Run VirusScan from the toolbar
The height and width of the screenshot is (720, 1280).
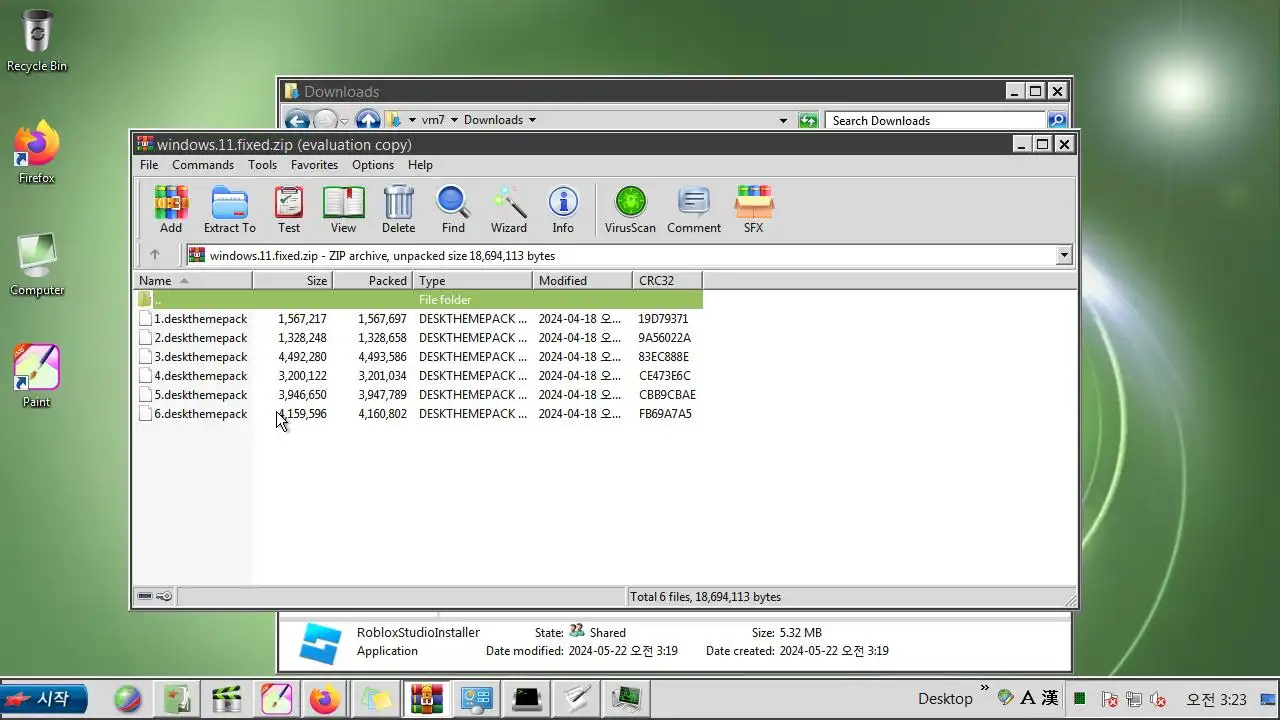[x=630, y=210]
